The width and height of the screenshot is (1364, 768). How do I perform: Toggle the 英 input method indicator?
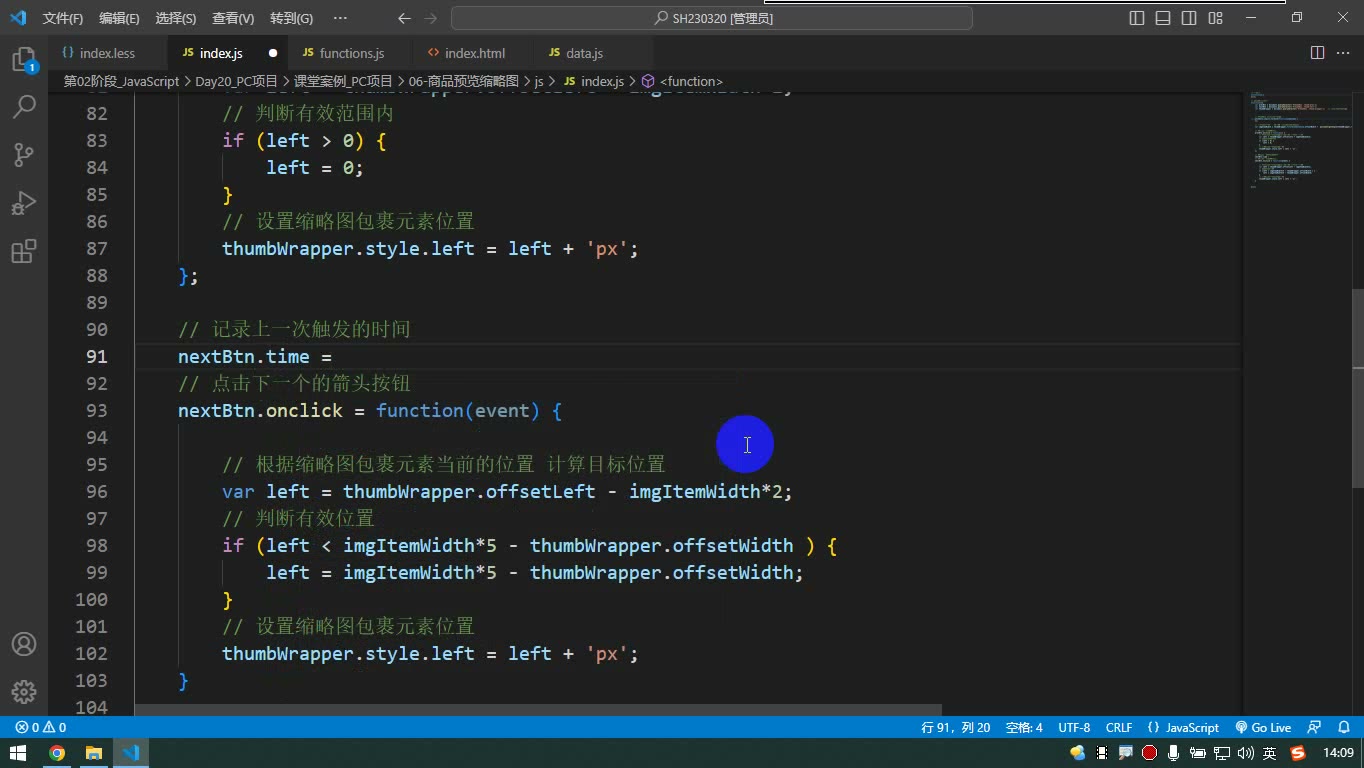[1270, 753]
